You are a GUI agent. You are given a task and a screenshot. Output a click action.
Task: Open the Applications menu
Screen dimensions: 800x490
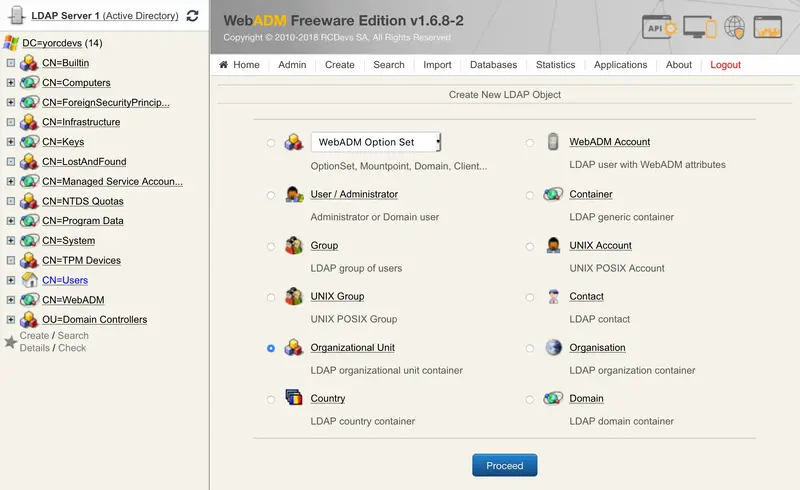tap(620, 65)
